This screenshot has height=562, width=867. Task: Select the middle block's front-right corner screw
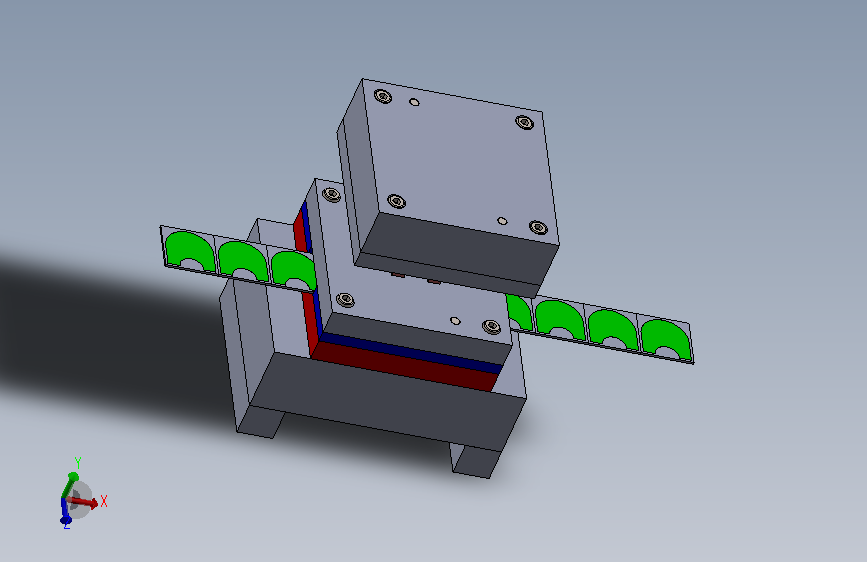[491, 326]
